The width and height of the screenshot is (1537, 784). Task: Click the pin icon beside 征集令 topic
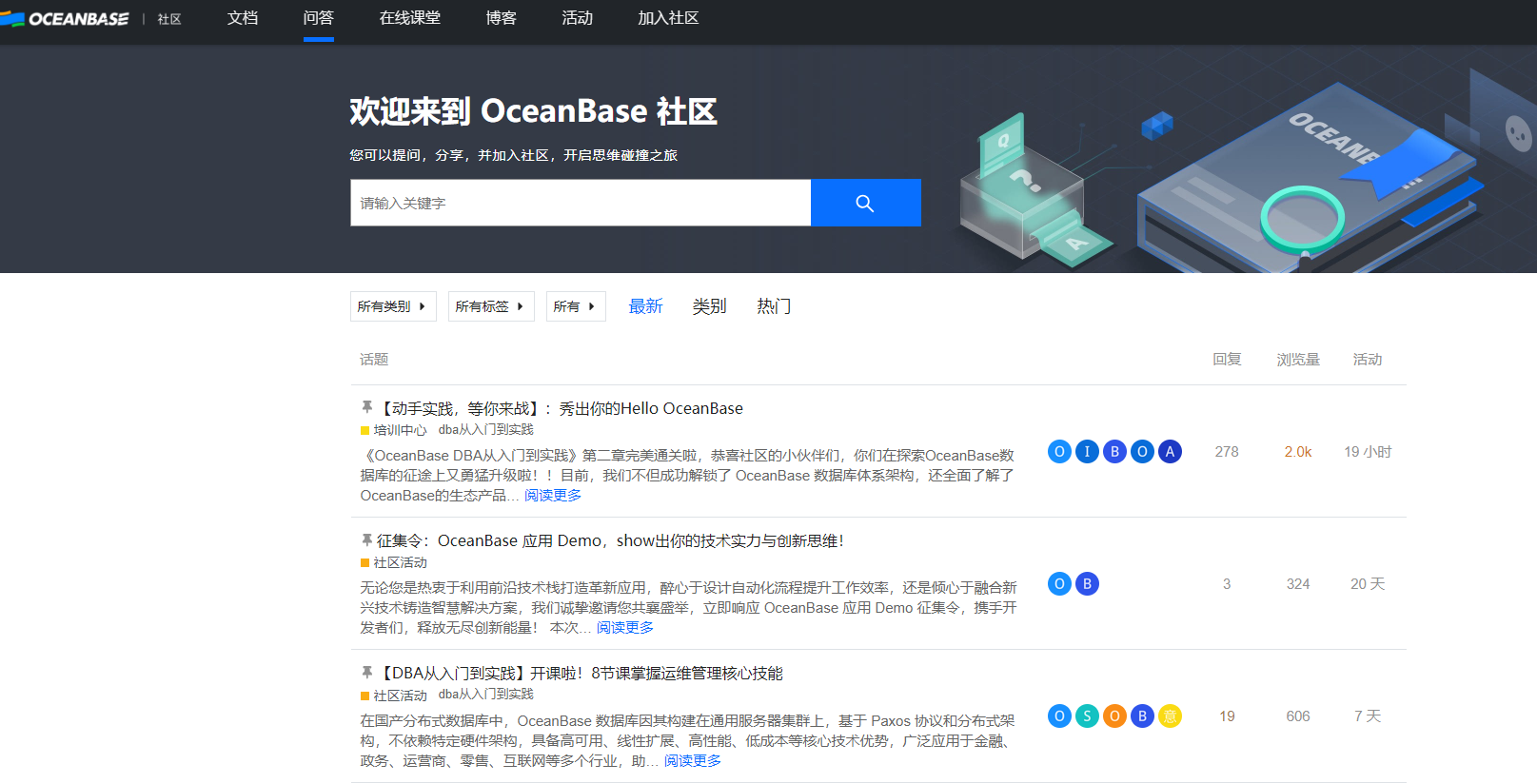[366, 539]
